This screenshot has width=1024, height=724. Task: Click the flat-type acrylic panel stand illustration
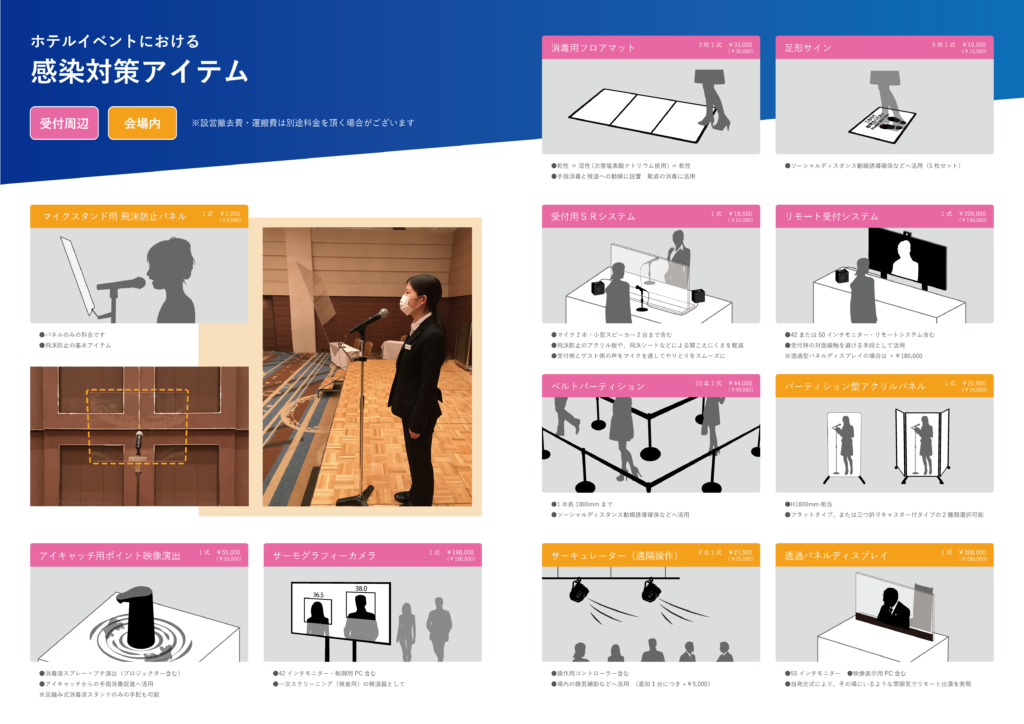coord(845,448)
